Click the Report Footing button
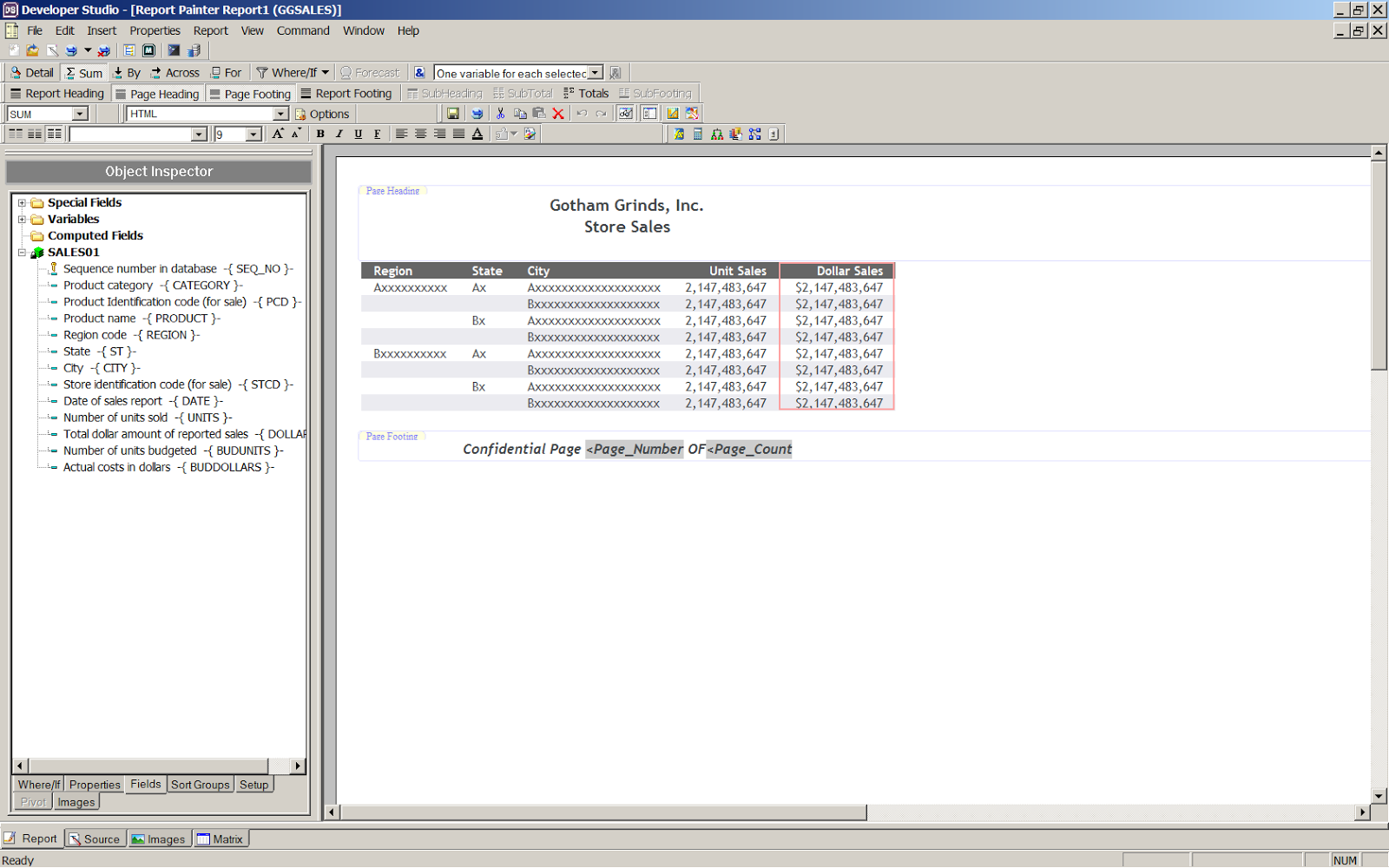The height and width of the screenshot is (868, 1389). click(346, 94)
